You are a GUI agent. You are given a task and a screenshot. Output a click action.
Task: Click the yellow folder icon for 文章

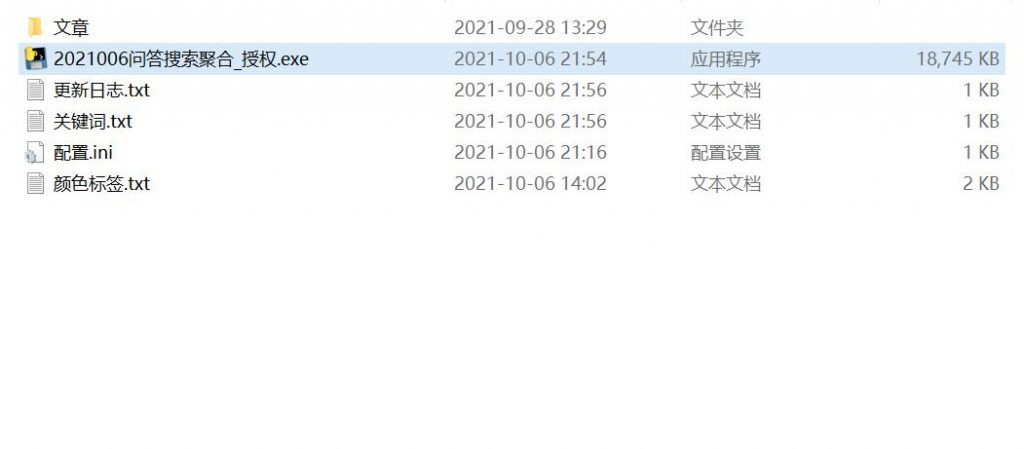click(35, 27)
